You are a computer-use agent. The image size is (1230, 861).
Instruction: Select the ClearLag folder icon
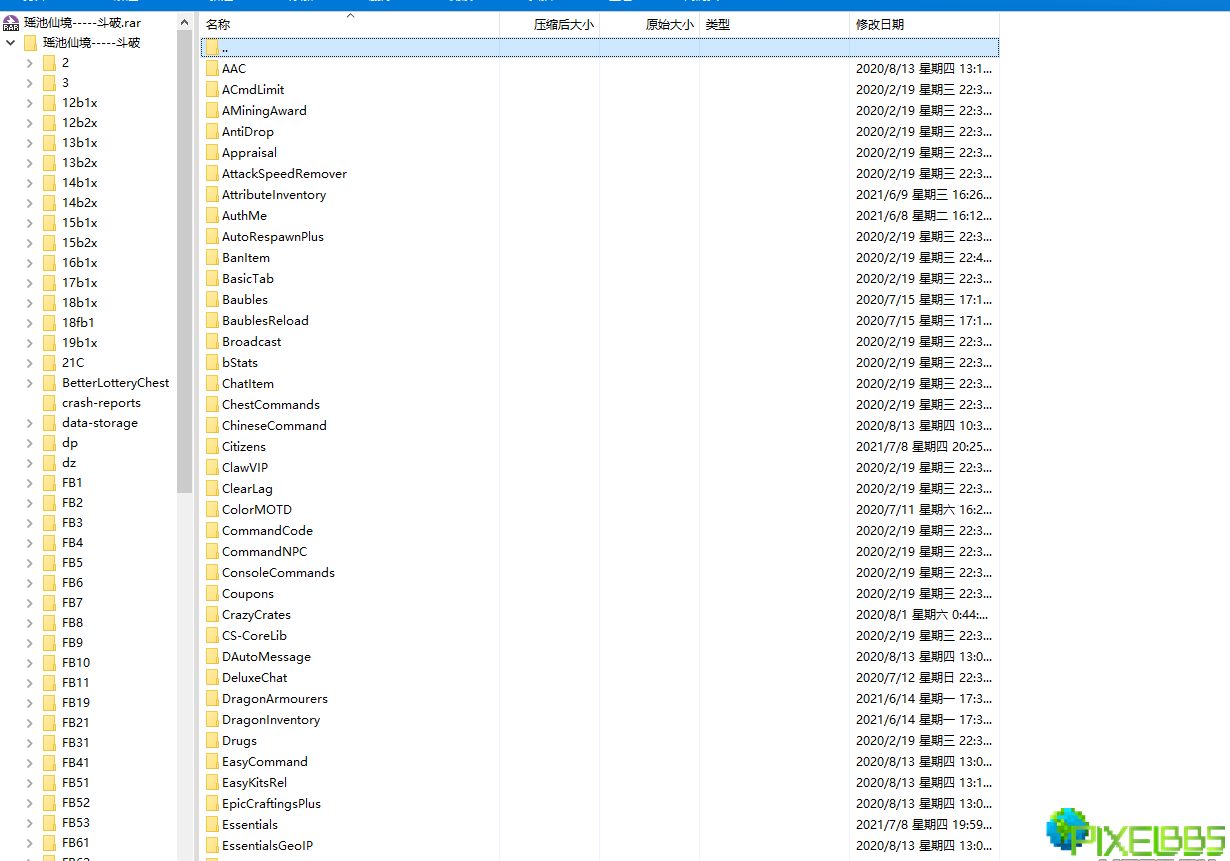click(211, 488)
